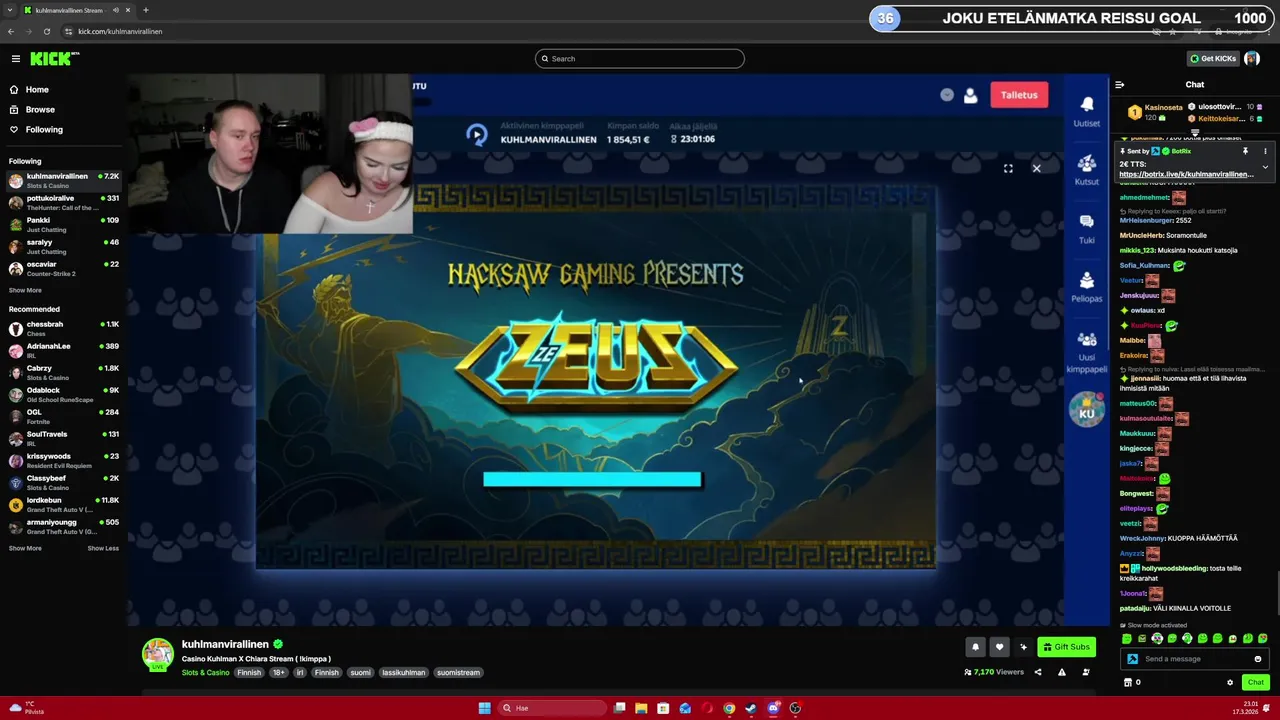The image size is (1280, 720).
Task: Open account avatar menu in header
Action: 1251,59
